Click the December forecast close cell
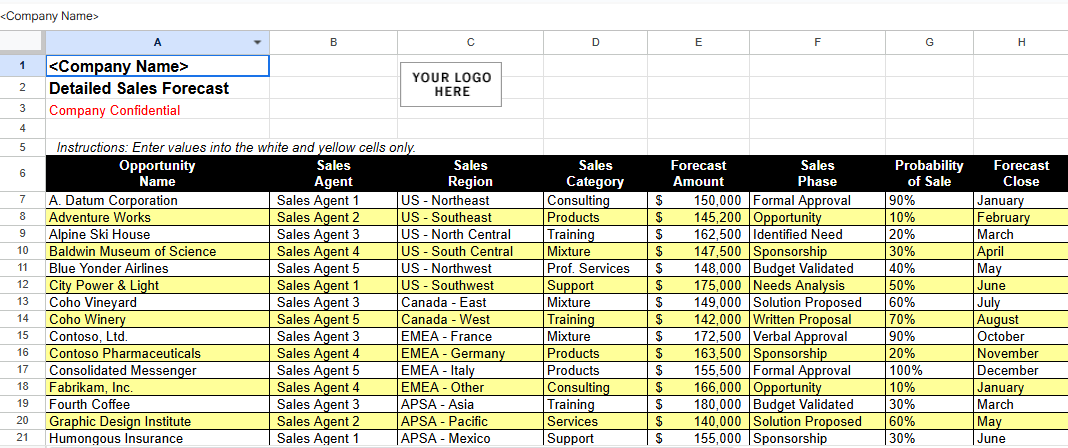 coord(1020,370)
